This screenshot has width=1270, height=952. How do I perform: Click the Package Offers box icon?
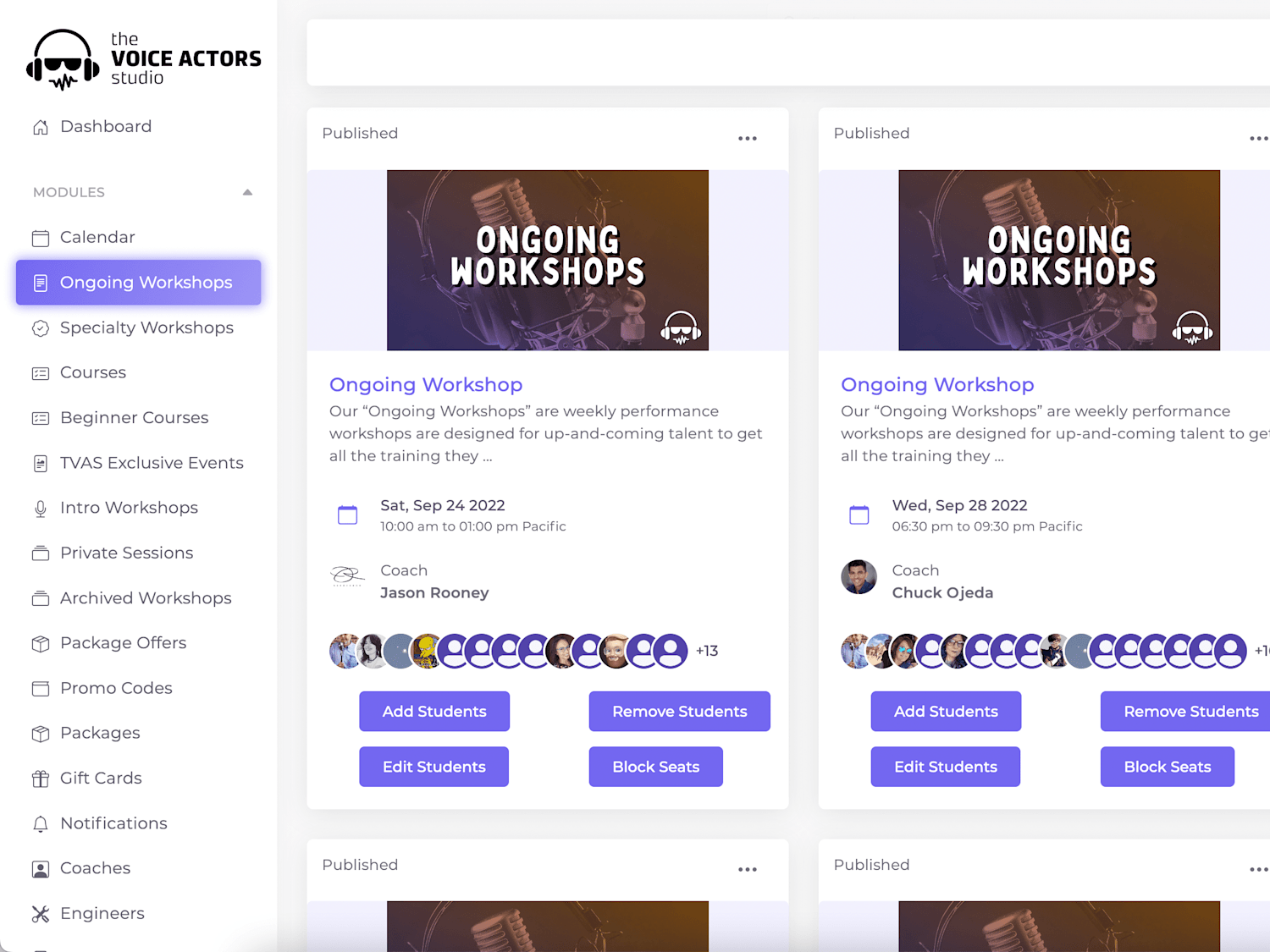click(41, 643)
